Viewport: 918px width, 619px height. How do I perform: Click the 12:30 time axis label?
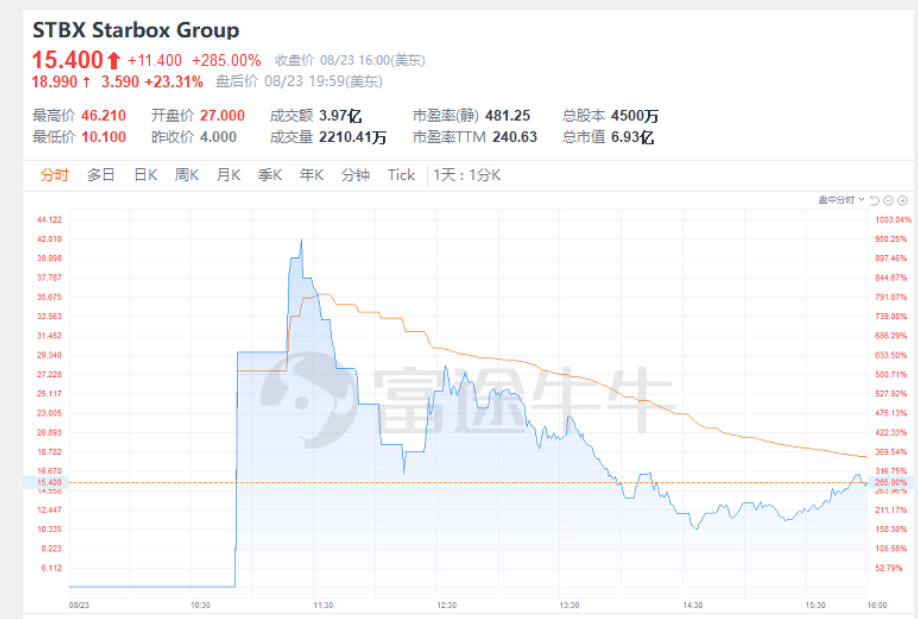pos(446,605)
